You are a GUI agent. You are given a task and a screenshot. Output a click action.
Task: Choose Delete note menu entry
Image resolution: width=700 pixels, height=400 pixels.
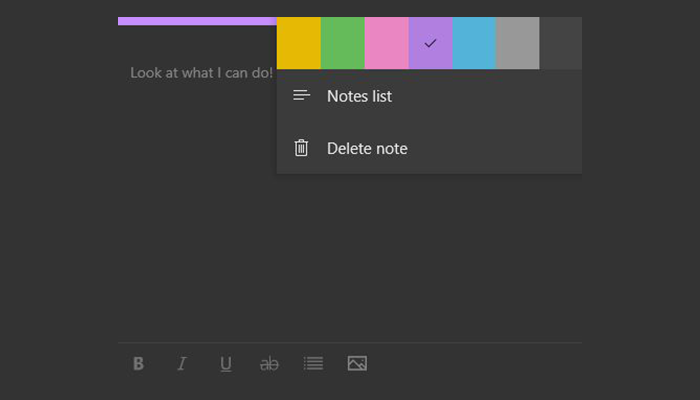pyautogui.click(x=429, y=148)
